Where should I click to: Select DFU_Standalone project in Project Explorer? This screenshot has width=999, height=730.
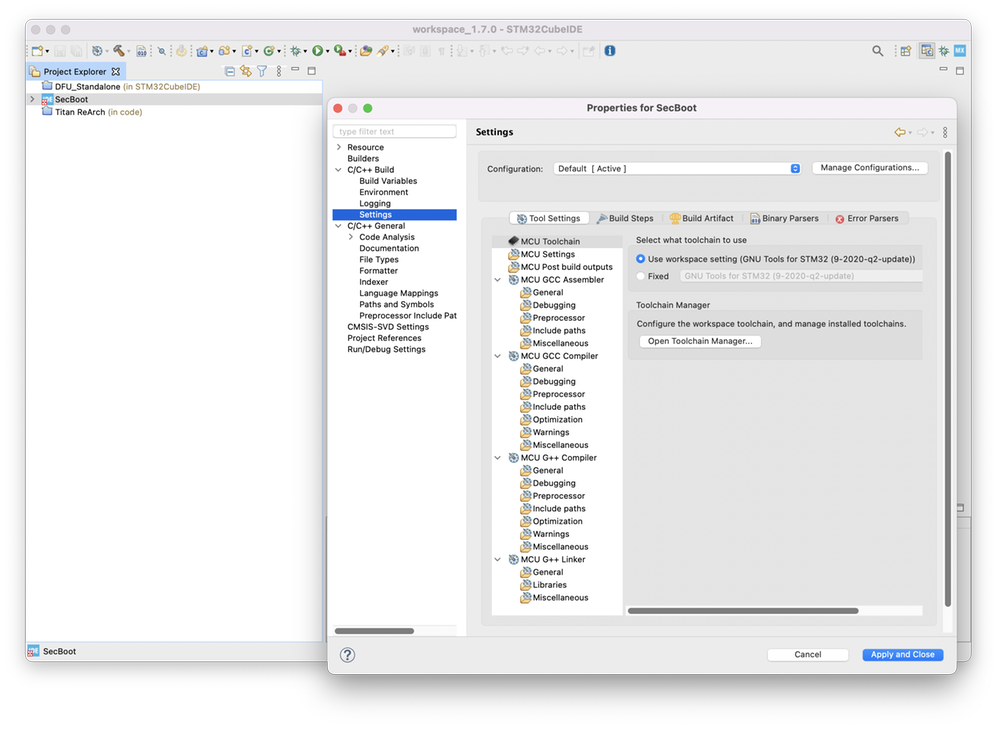tap(121, 87)
